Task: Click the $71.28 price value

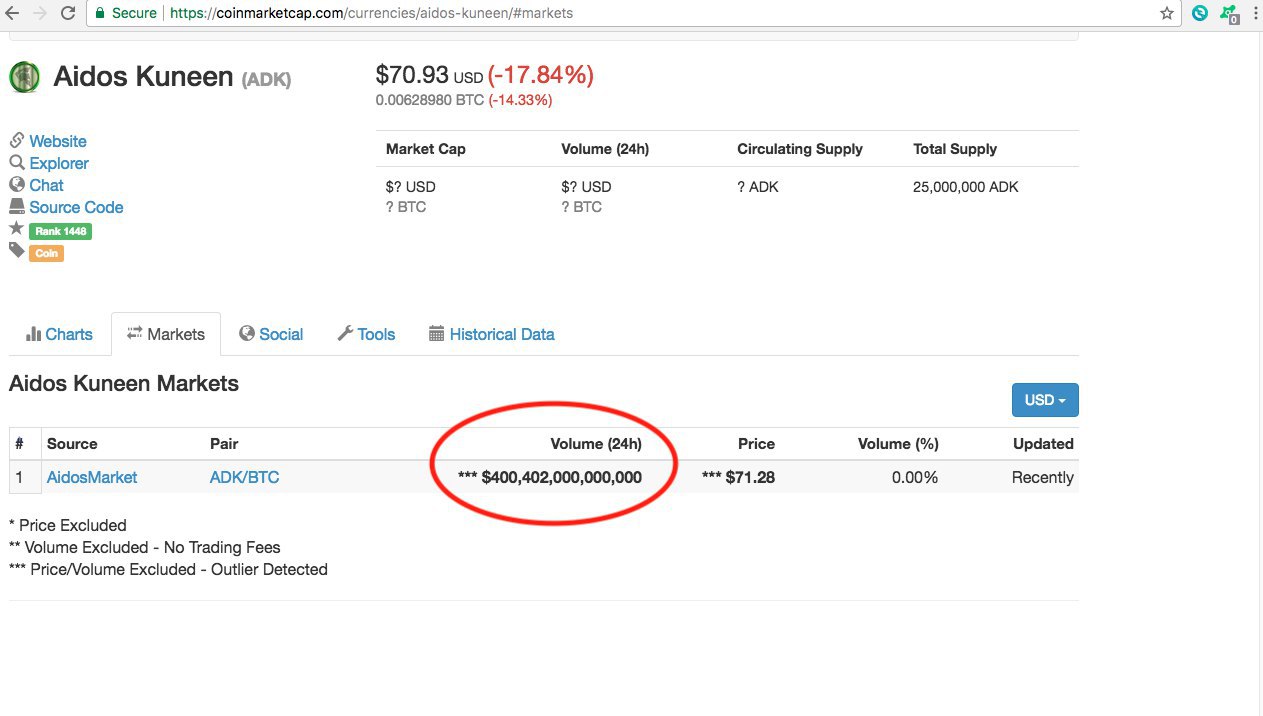Action: coord(739,477)
